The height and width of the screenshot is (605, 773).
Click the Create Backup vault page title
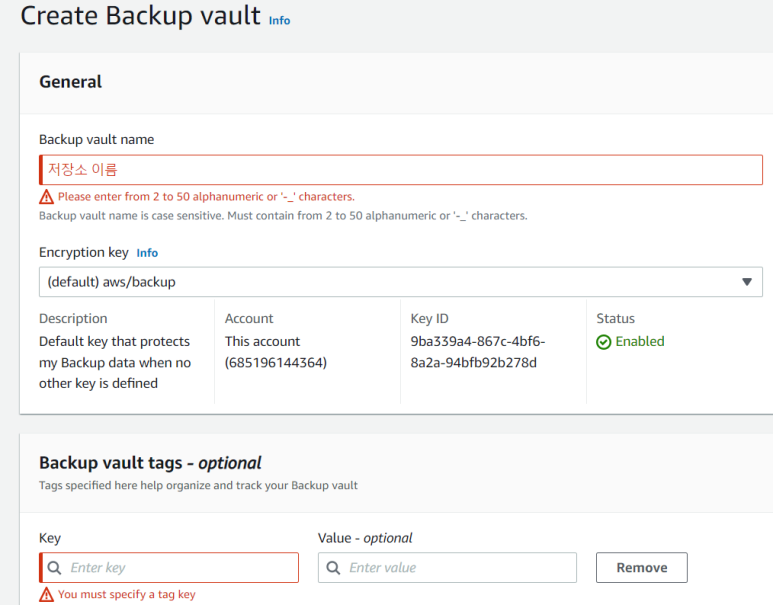pos(141,16)
